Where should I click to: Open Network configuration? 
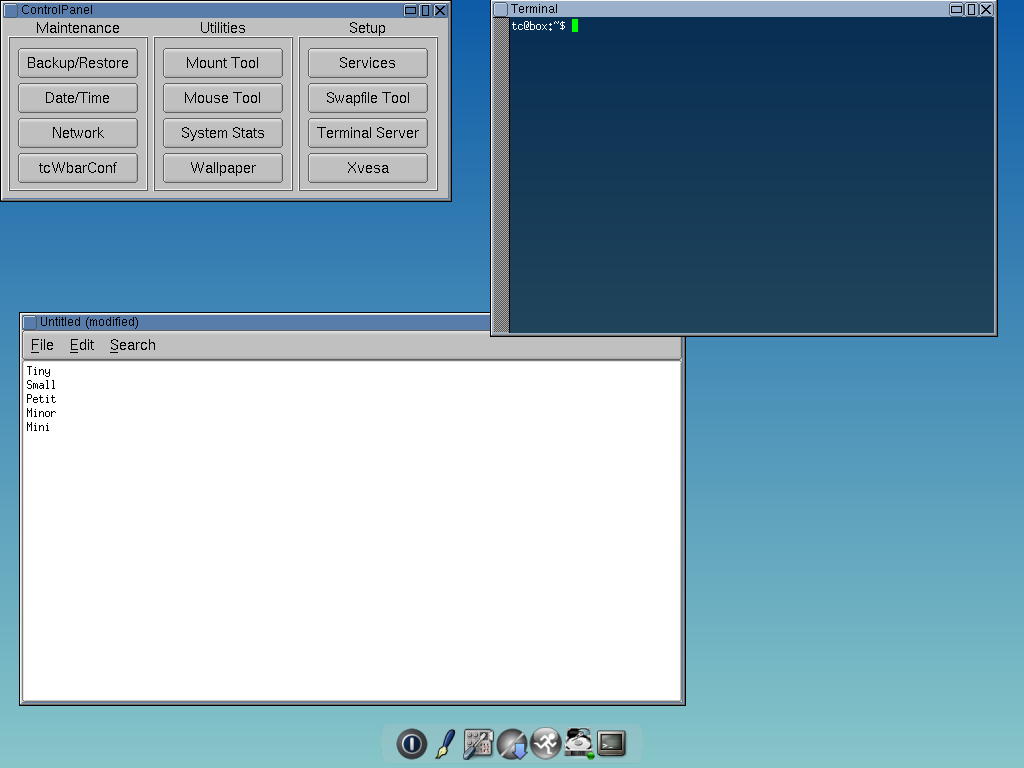78,133
